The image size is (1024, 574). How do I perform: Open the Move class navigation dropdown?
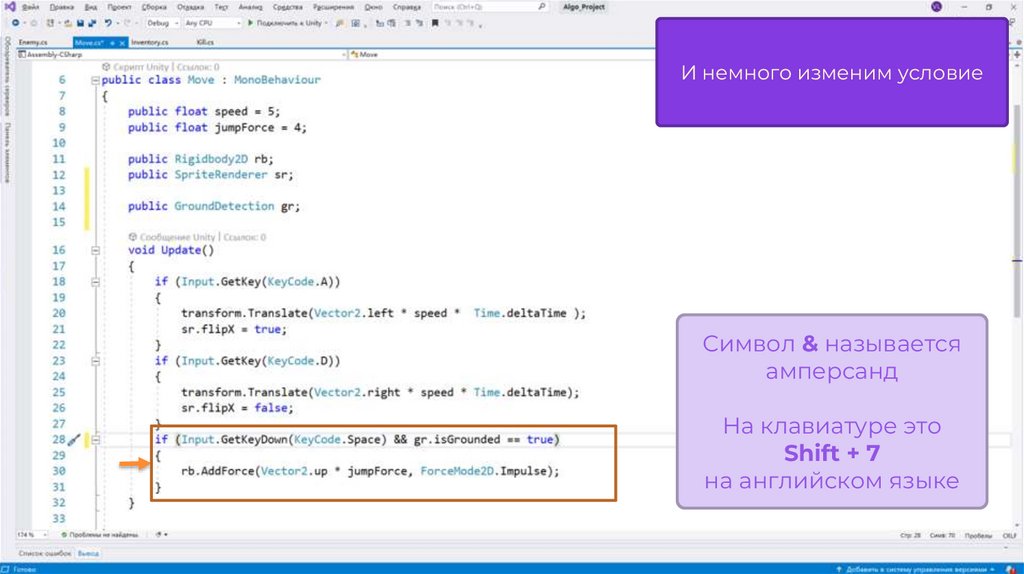tap(502, 55)
